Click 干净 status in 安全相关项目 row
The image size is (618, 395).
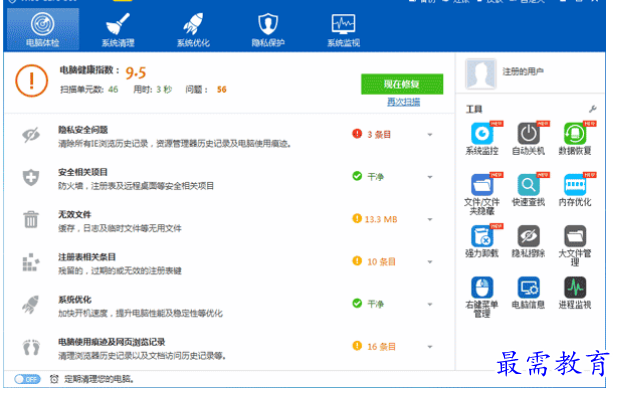(x=375, y=177)
